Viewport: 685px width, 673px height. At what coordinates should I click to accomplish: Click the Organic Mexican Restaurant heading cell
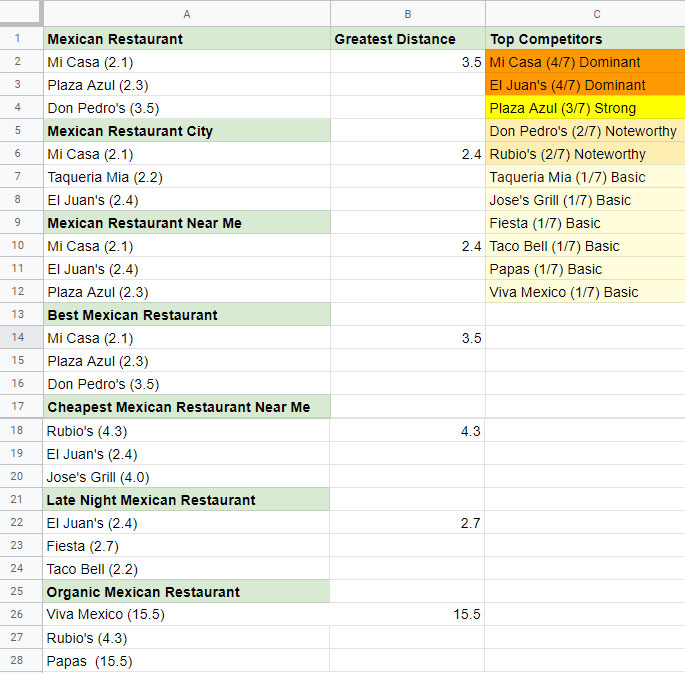pyautogui.click(x=186, y=592)
